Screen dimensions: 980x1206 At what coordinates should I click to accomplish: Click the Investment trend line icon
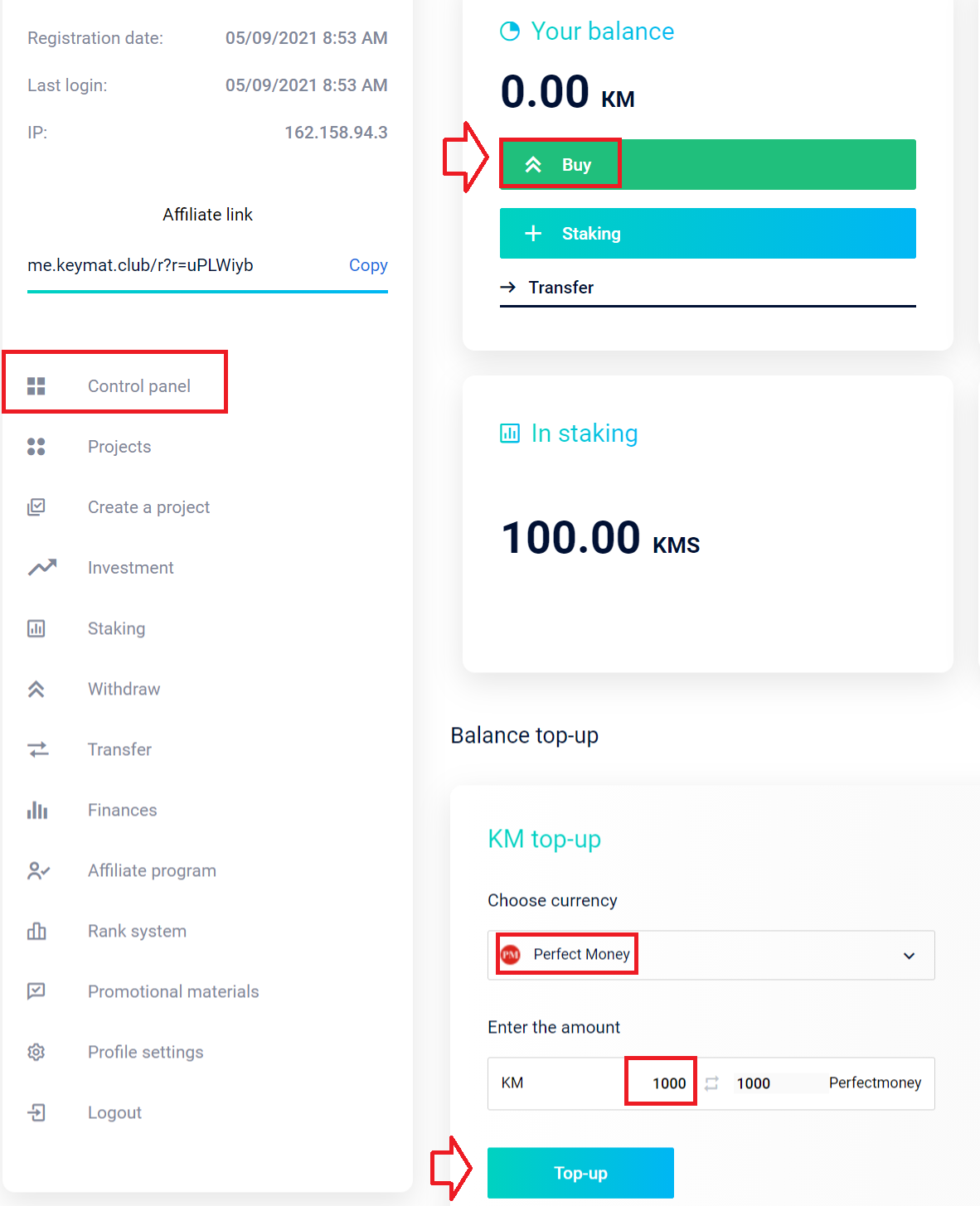click(42, 568)
